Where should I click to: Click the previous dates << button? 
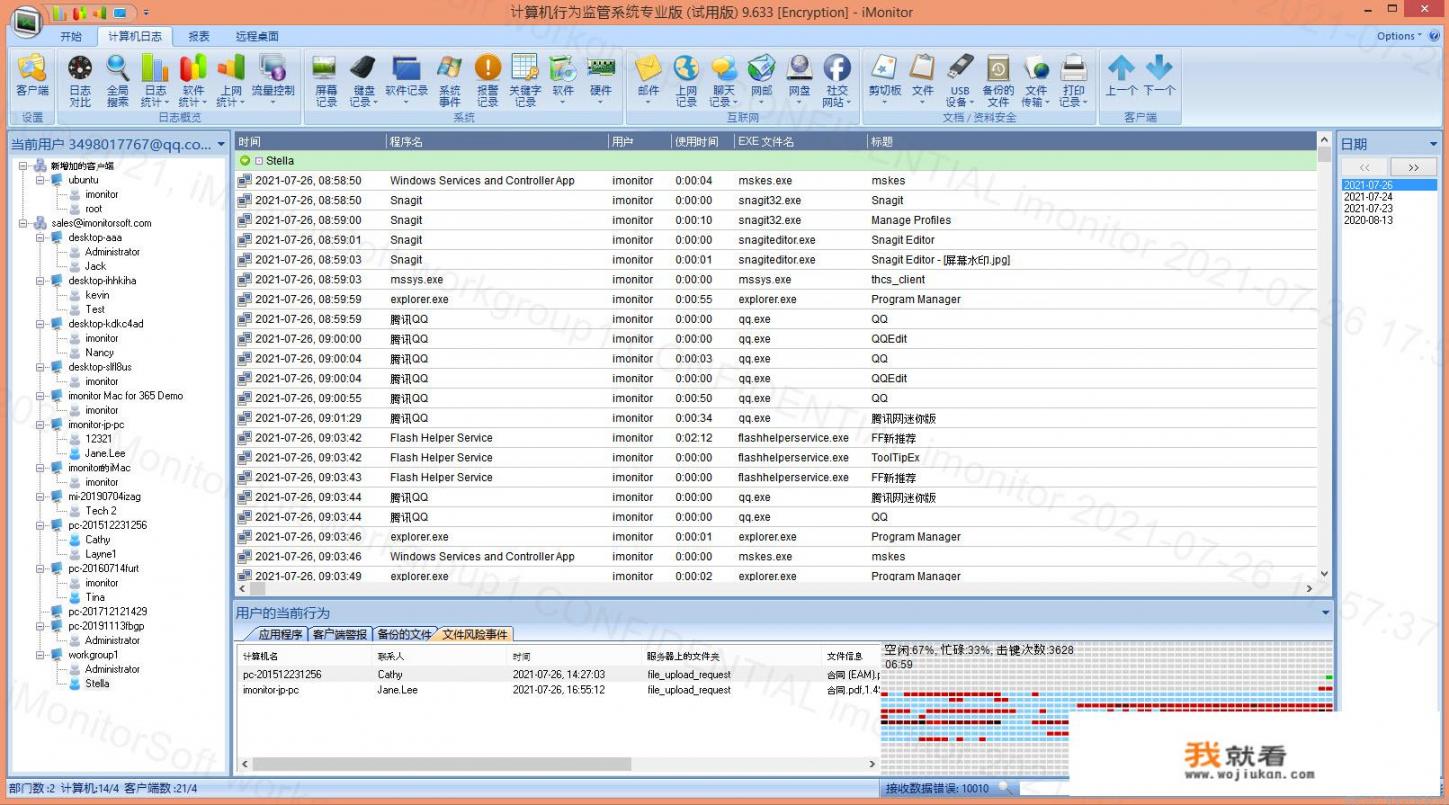(x=1365, y=167)
